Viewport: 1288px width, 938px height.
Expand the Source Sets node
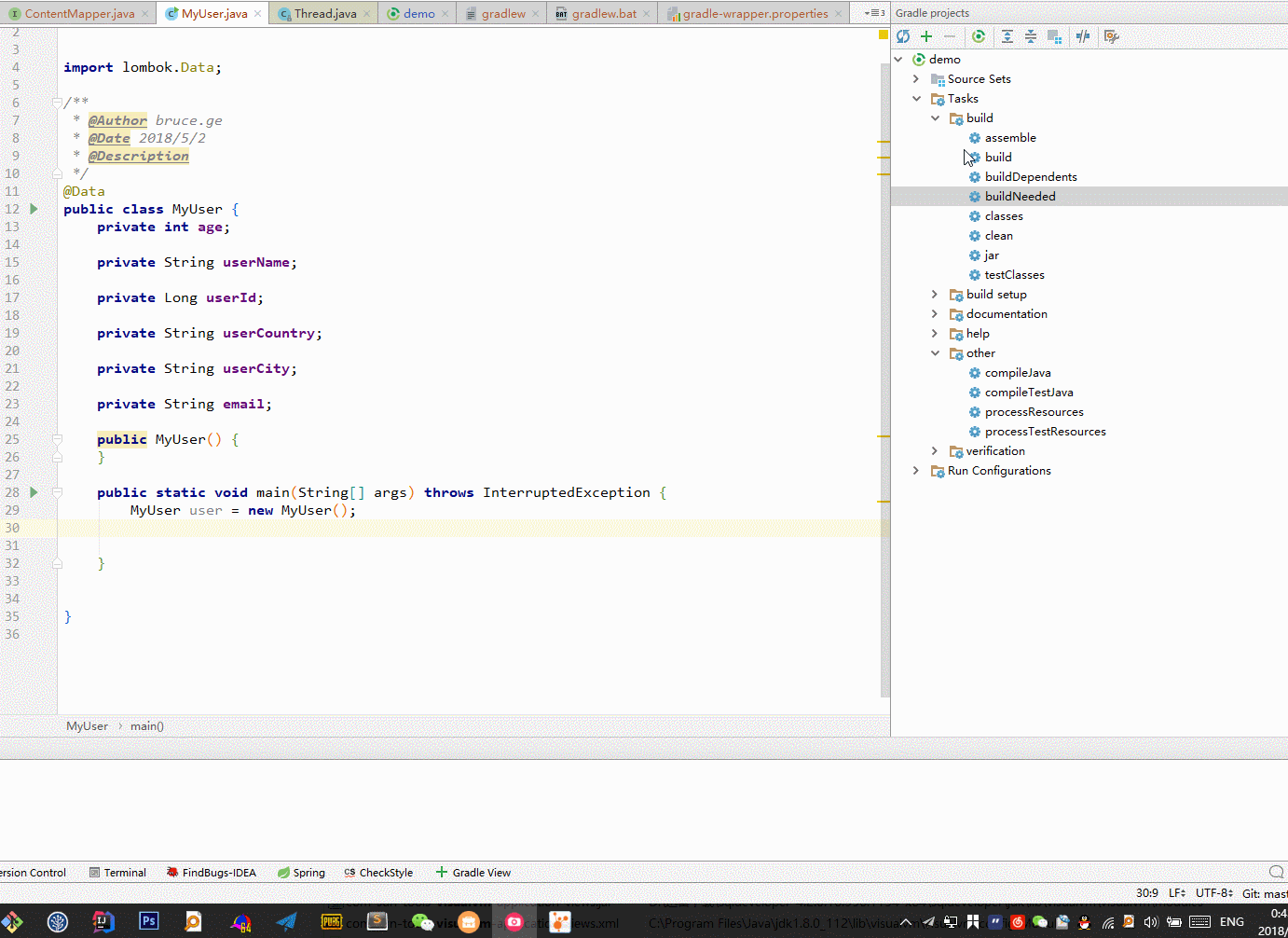pos(916,79)
